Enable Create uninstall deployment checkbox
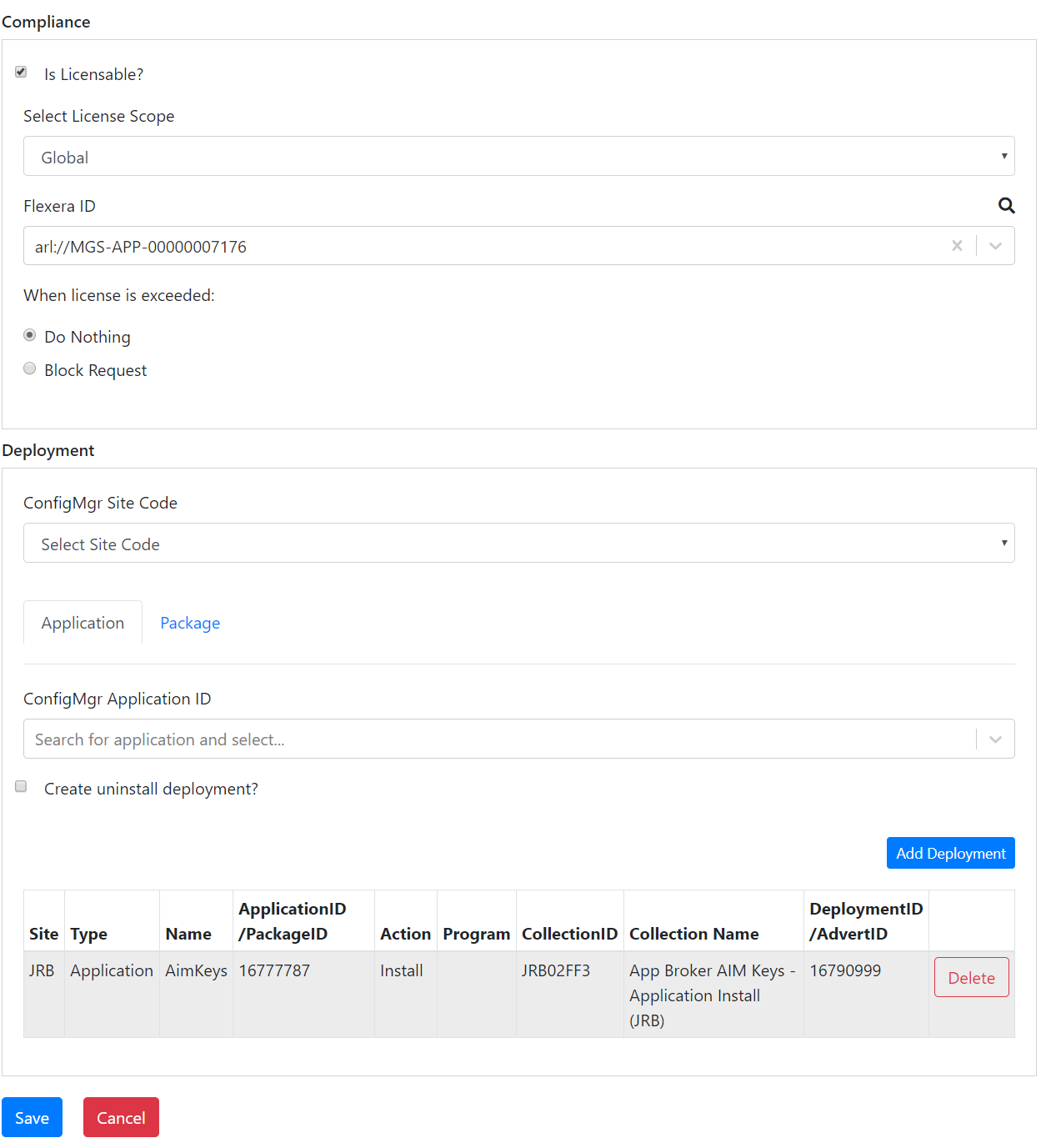 pyautogui.click(x=21, y=787)
